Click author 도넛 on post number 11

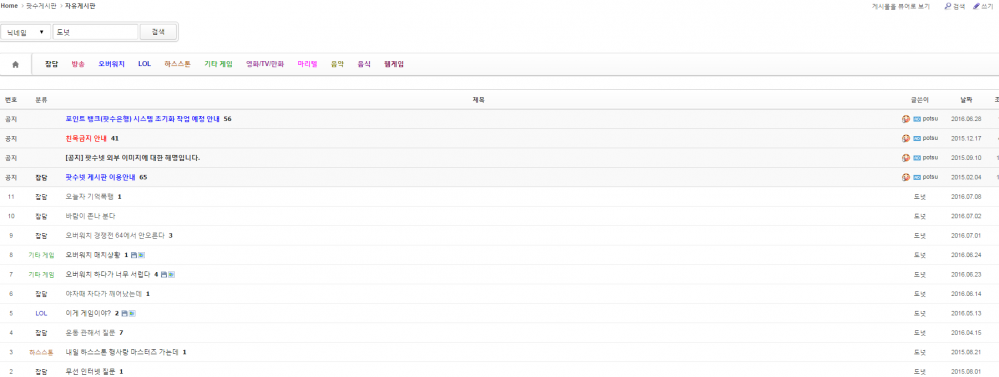[x=919, y=197]
